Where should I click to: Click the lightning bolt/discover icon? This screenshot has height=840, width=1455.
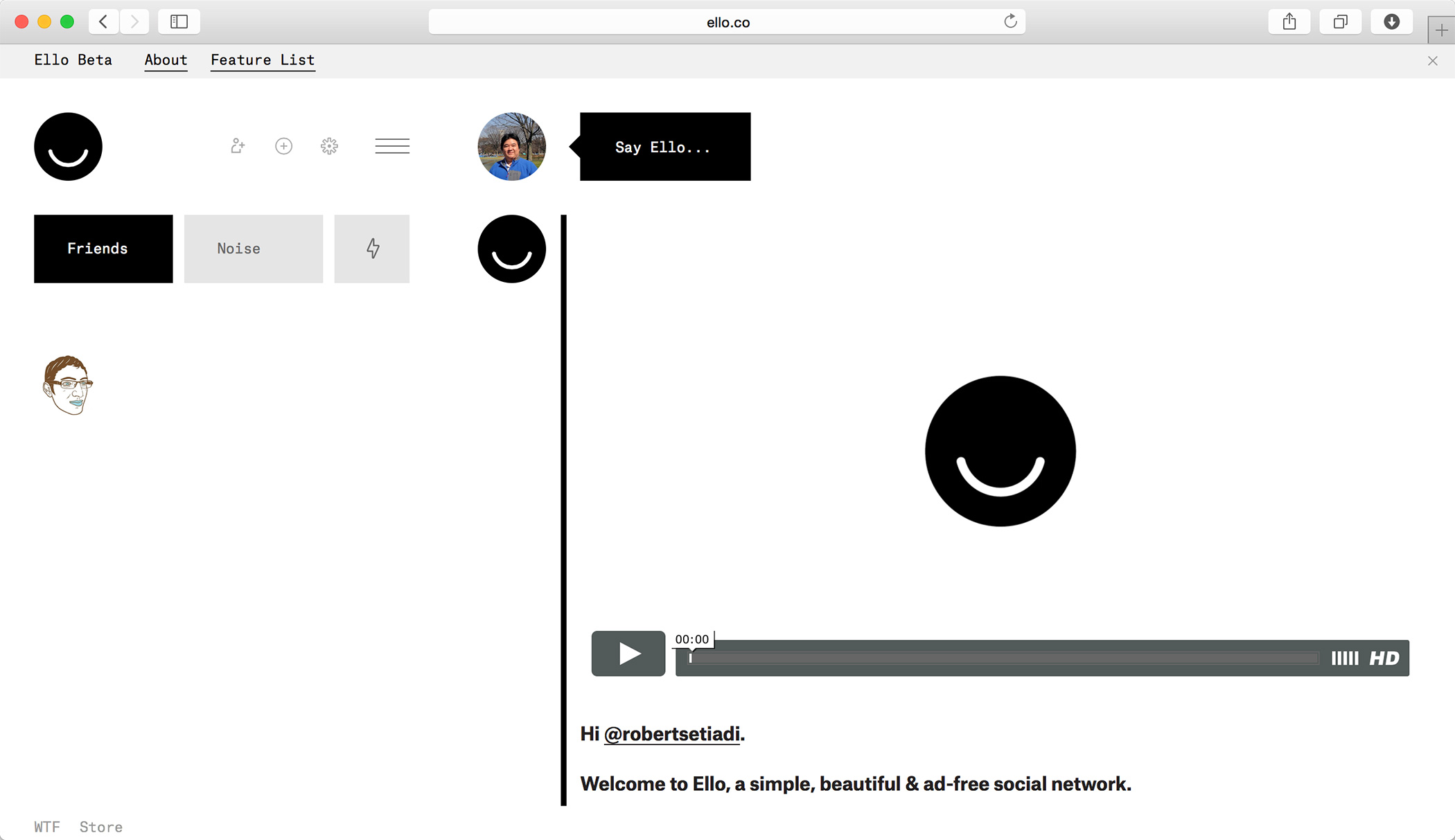pos(371,248)
